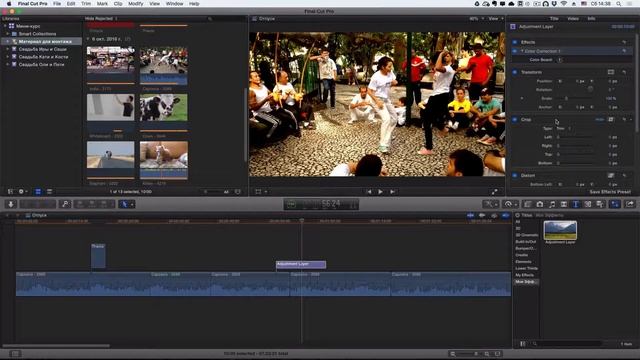Show the Effects browser icon

[x=528, y=204]
